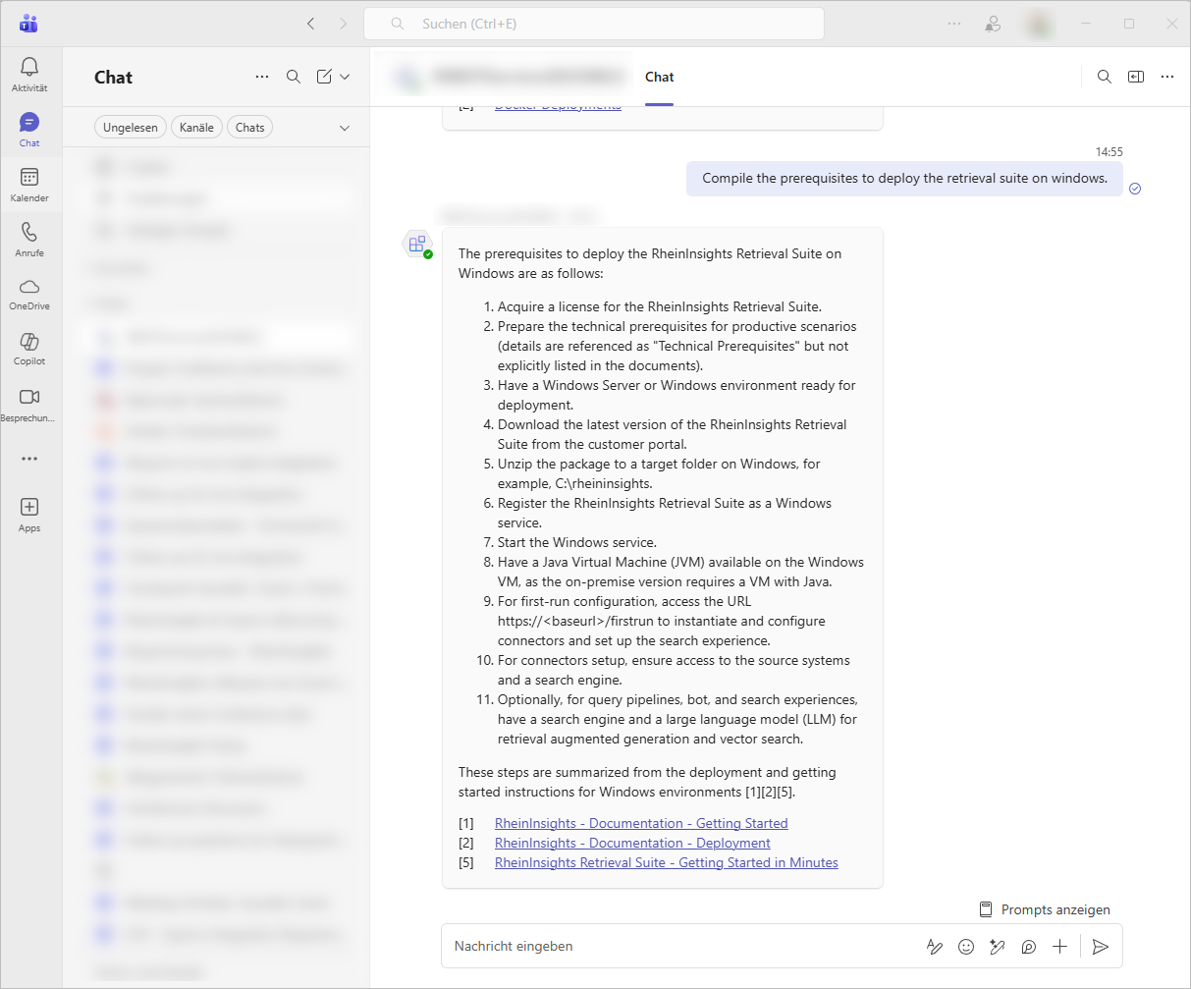1191x989 pixels.
Task: Open the Kalender from sidebar
Action: pos(29,184)
